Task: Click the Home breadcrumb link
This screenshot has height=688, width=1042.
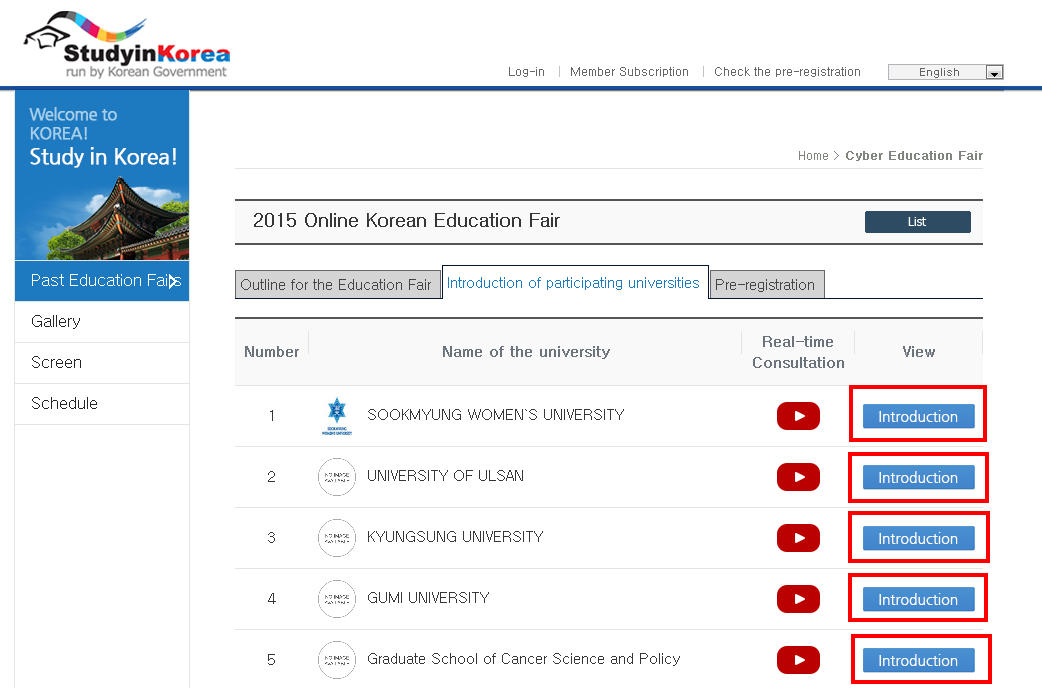Action: coord(813,156)
